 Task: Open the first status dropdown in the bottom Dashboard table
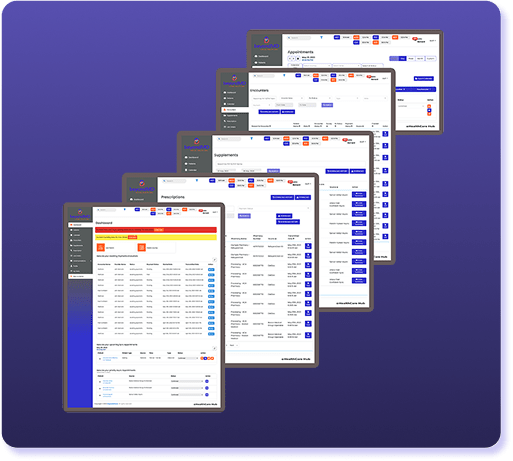tap(187, 381)
